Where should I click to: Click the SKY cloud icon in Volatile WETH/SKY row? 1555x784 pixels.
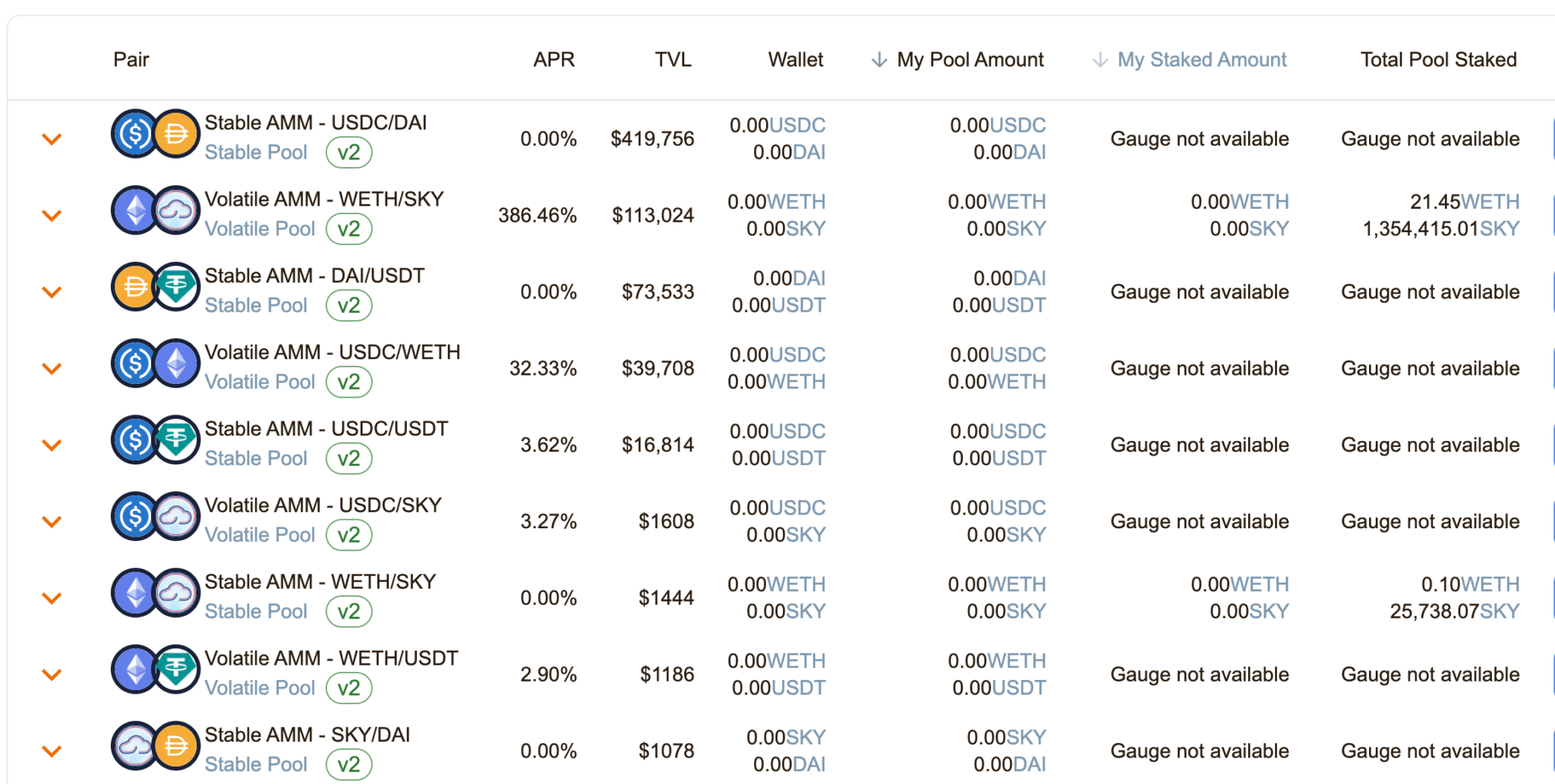176,211
